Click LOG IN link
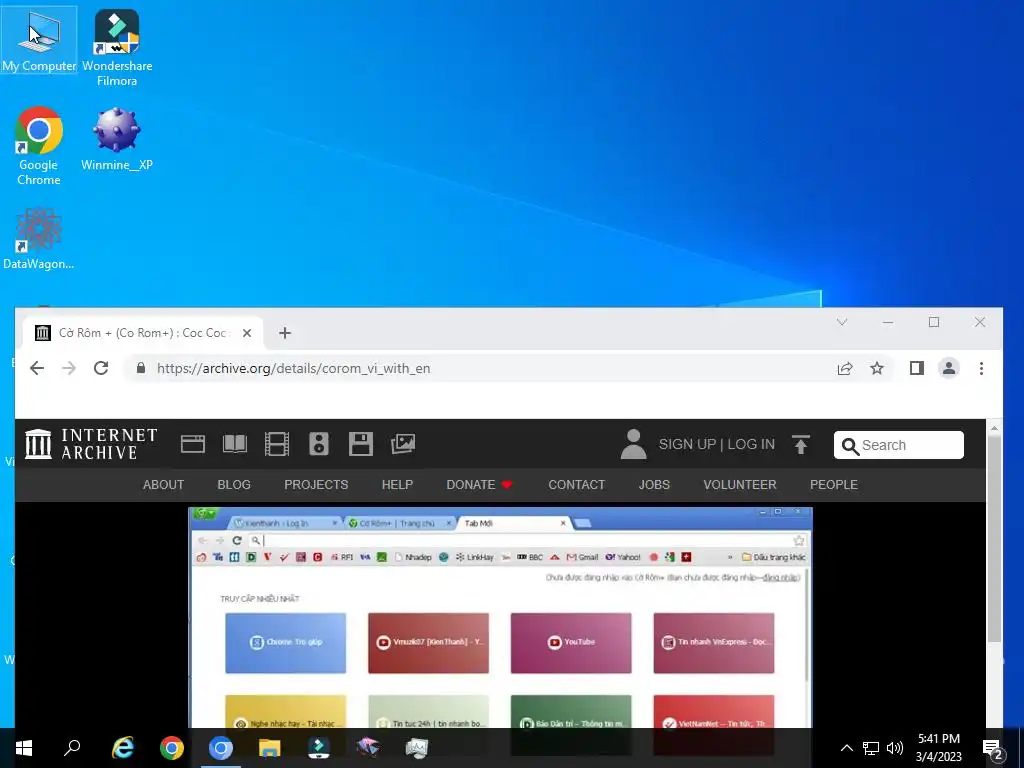 point(751,444)
